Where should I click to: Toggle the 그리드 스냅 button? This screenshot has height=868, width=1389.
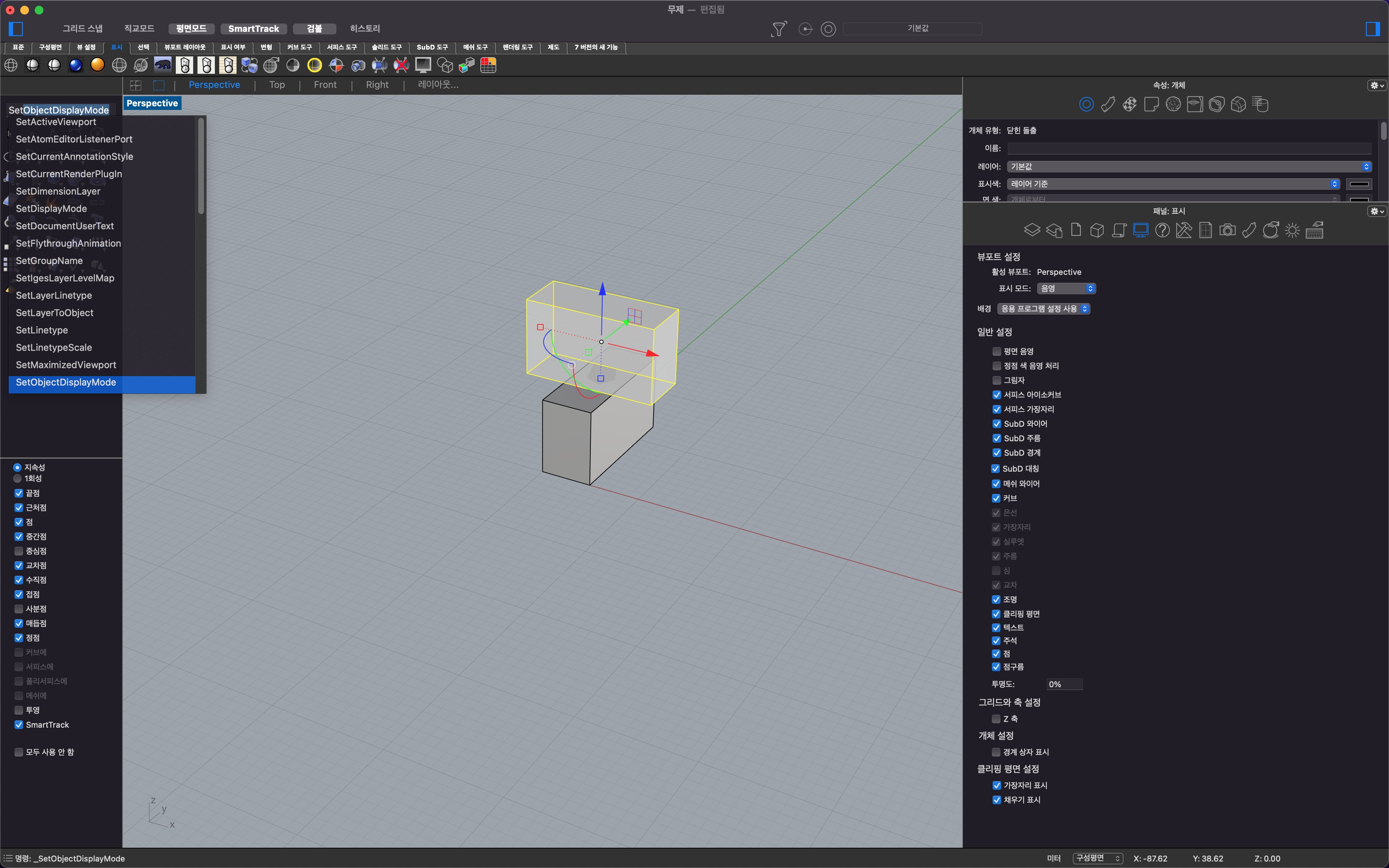pyautogui.click(x=82, y=29)
